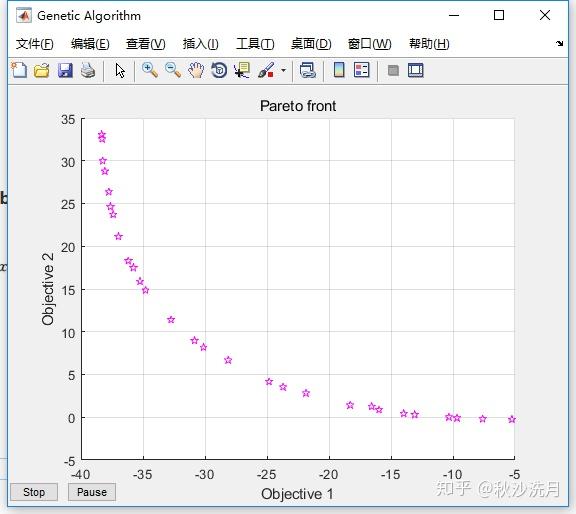576x514 pixels.
Task: Print the figure via printer icon
Action: click(x=88, y=70)
